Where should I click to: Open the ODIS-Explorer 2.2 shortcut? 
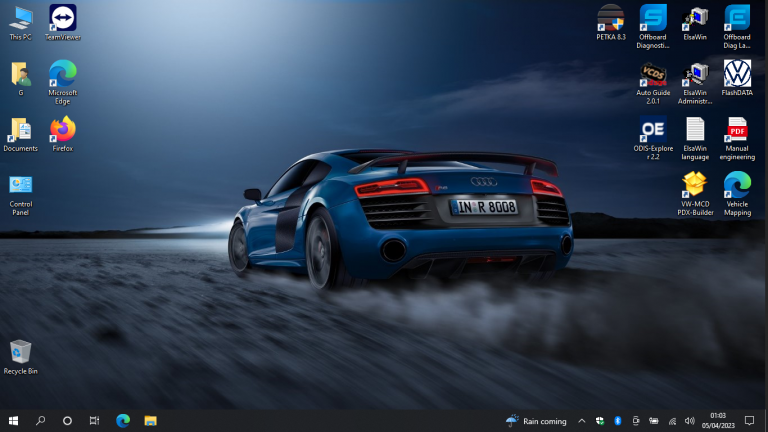tap(653, 130)
